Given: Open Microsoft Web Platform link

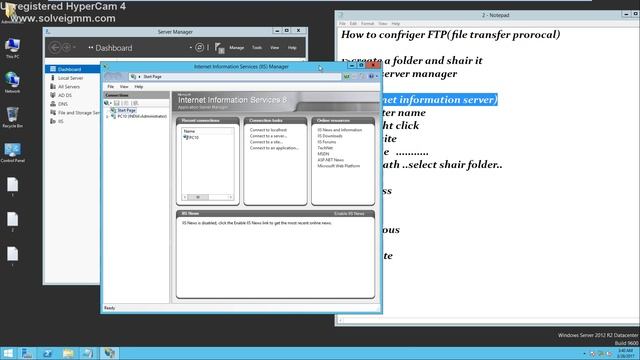Looking at the screenshot, I should coord(338,166).
